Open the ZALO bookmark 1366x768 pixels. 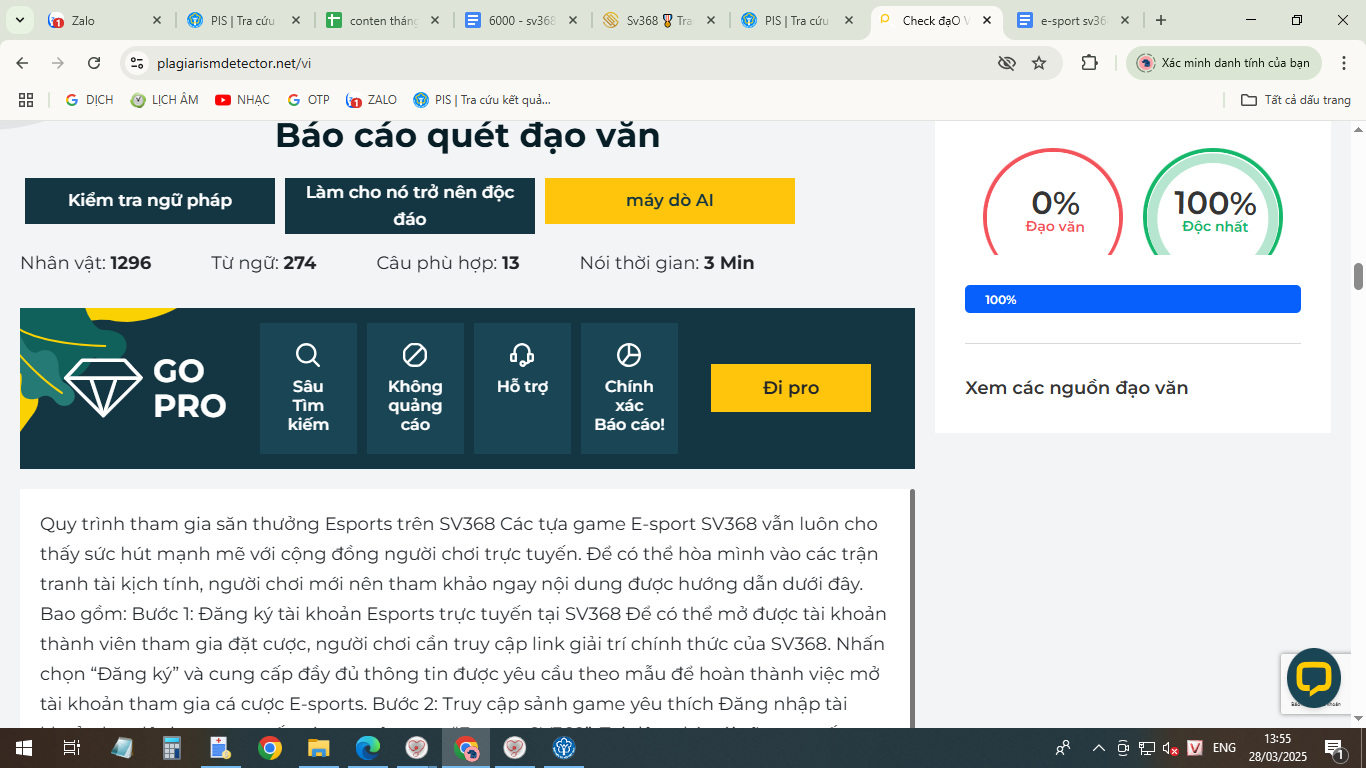tap(371, 100)
